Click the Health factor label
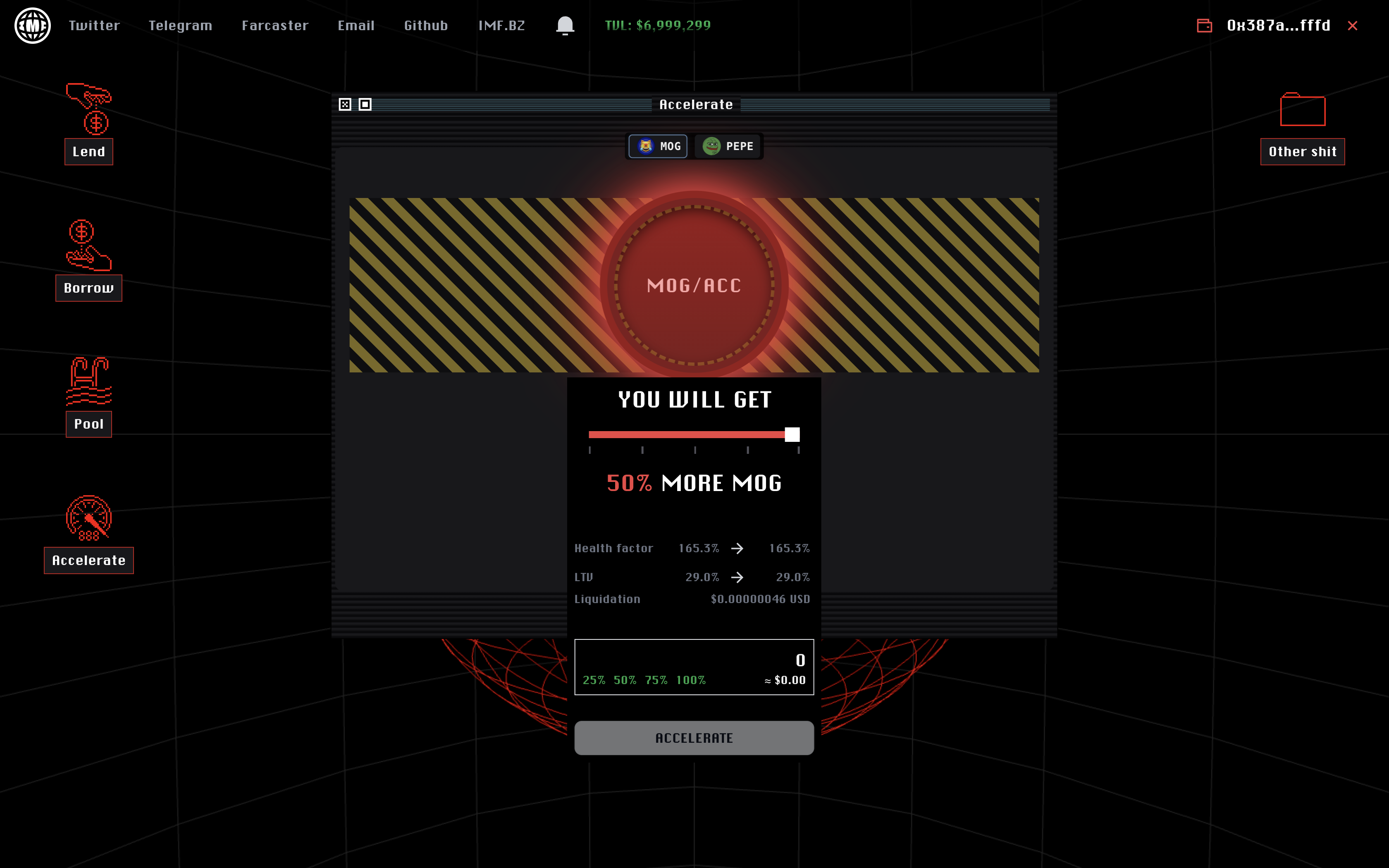The width and height of the screenshot is (1389, 868). tap(613, 548)
